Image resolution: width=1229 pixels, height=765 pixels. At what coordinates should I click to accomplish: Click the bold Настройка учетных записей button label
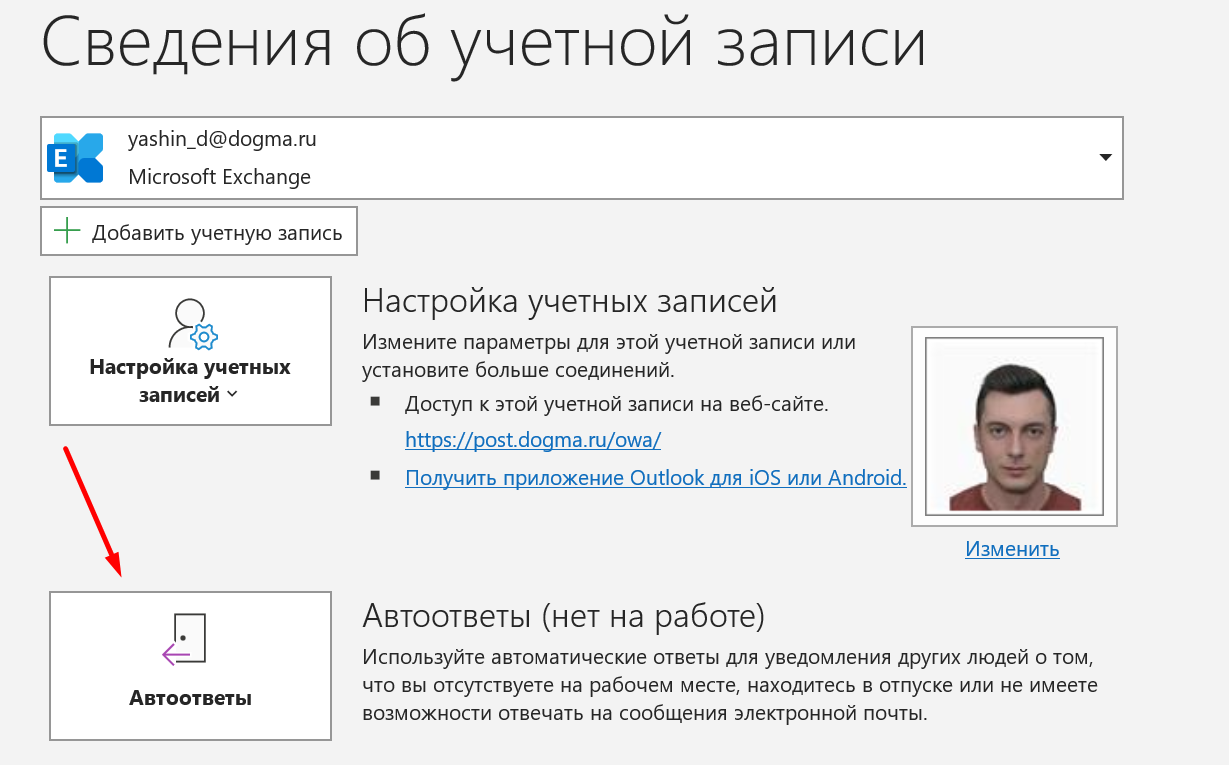[x=190, y=380]
